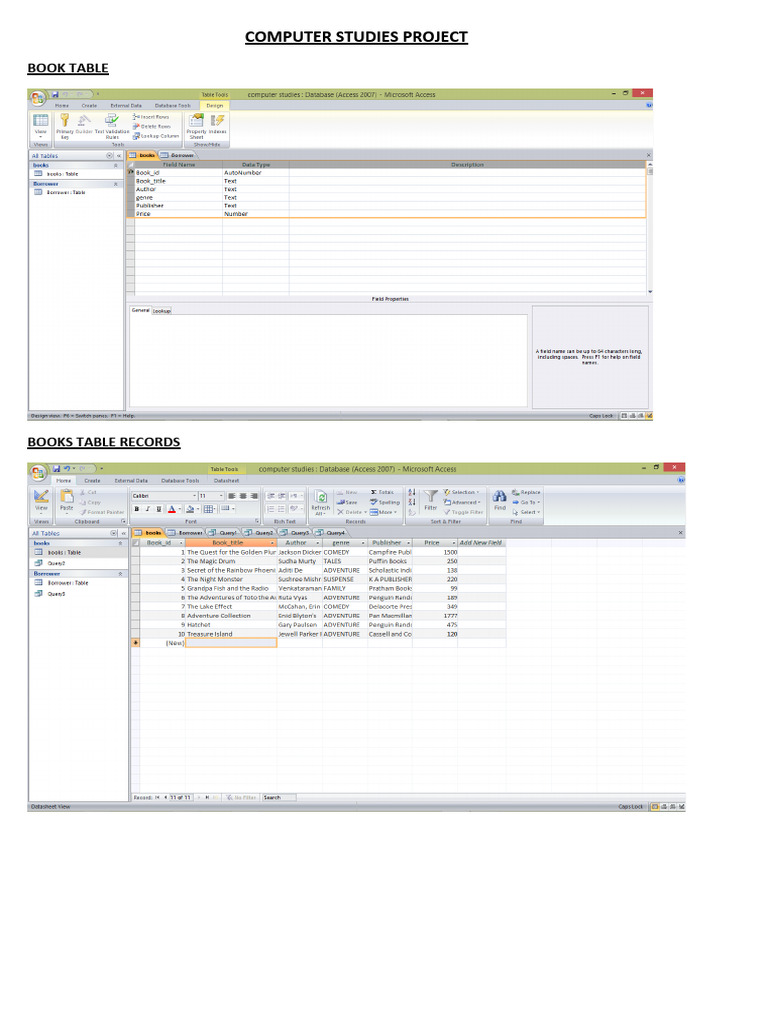Screen dimensions: 768x1024
Task: Click the Book_id field name cell
Action: (x=178, y=173)
